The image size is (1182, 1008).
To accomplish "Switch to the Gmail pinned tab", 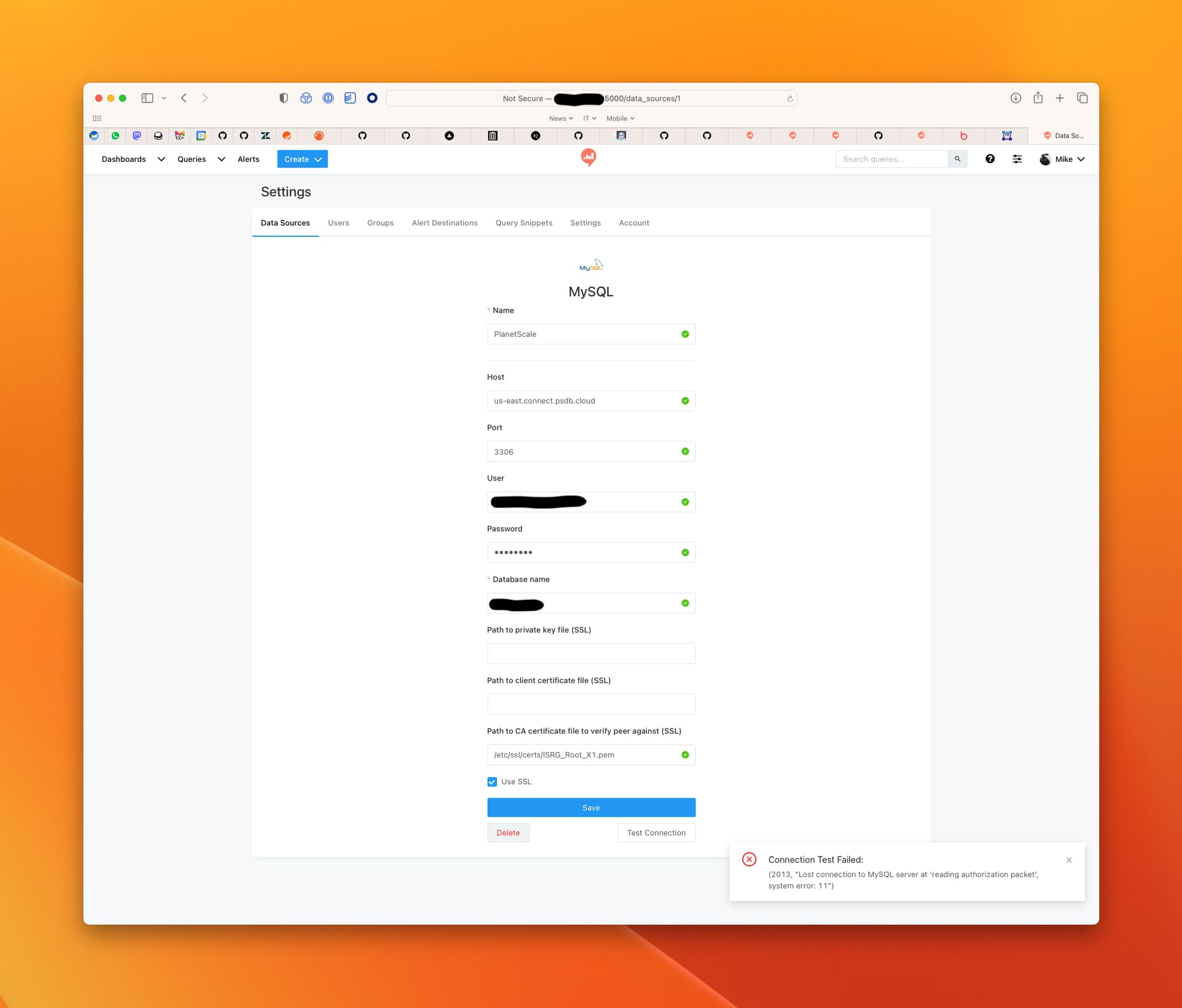I will pos(180,136).
